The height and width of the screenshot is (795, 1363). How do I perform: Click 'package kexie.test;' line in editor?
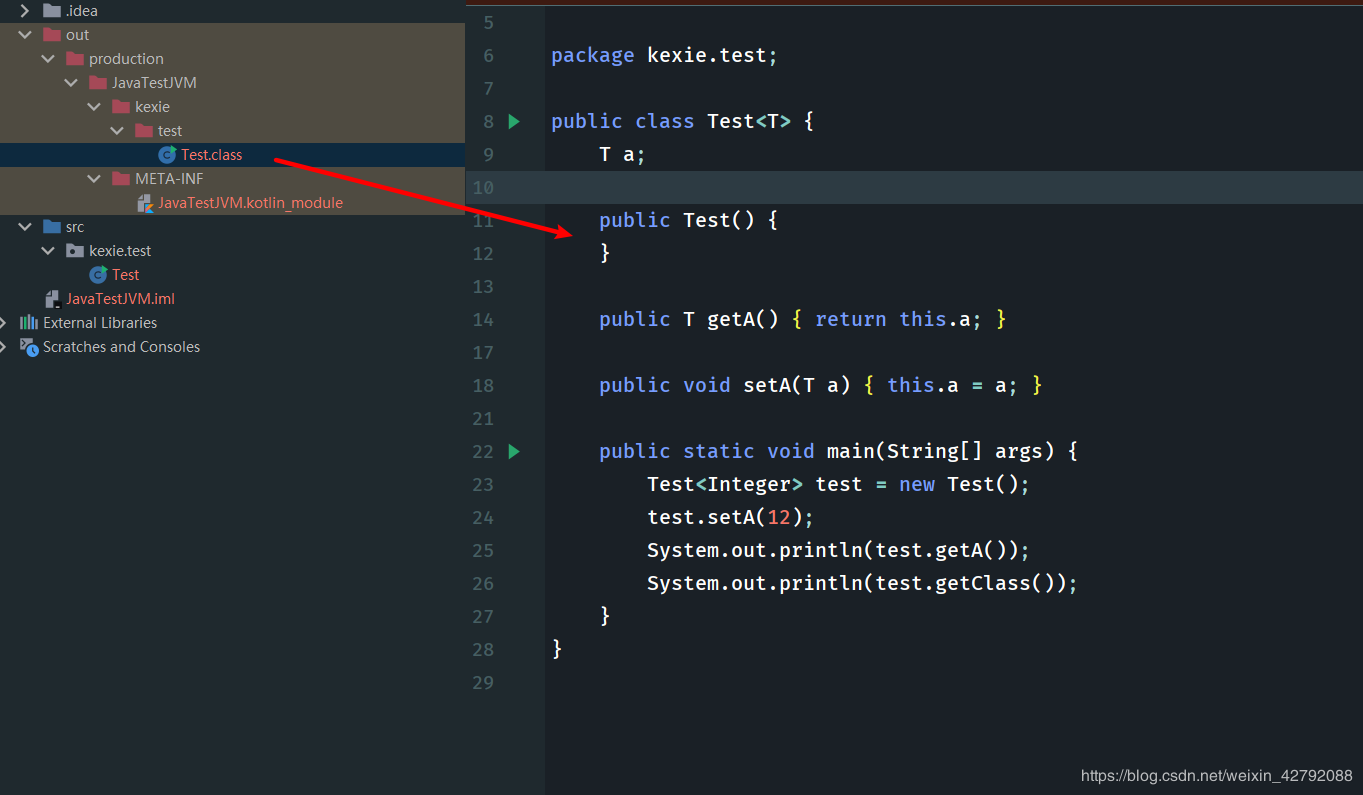pos(664,56)
